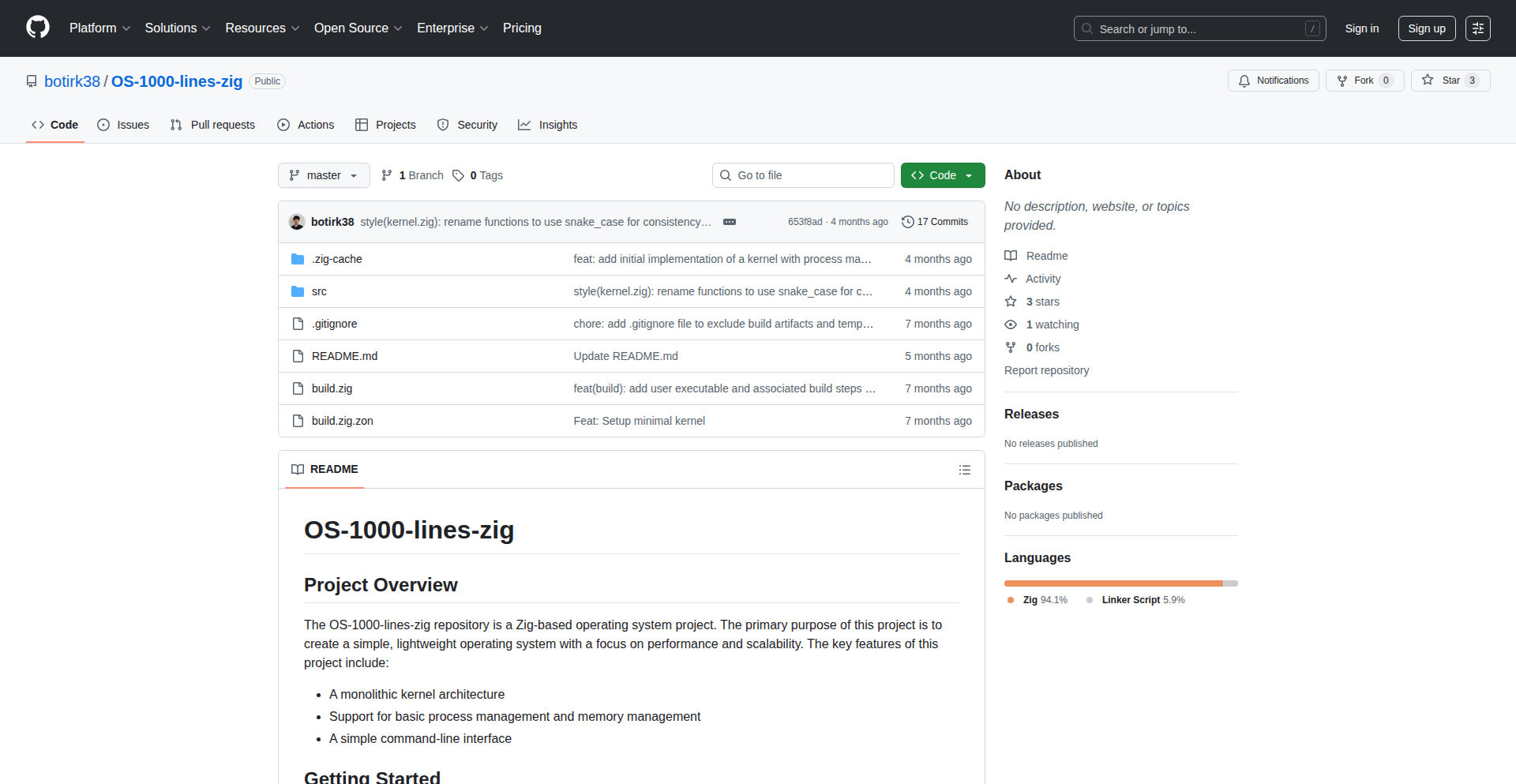The height and width of the screenshot is (784, 1516).
Task: Click botirk38 avatar in latest commit
Action: 297,222
